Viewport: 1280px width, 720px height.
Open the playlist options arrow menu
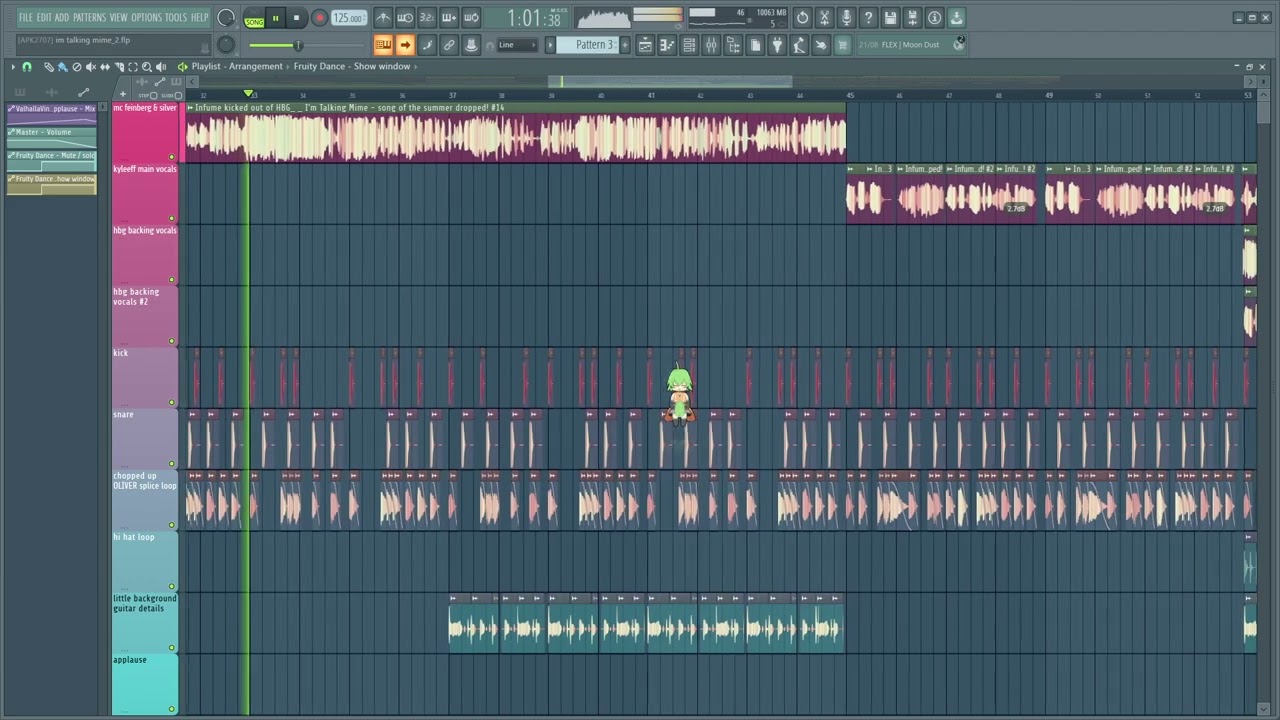point(13,67)
